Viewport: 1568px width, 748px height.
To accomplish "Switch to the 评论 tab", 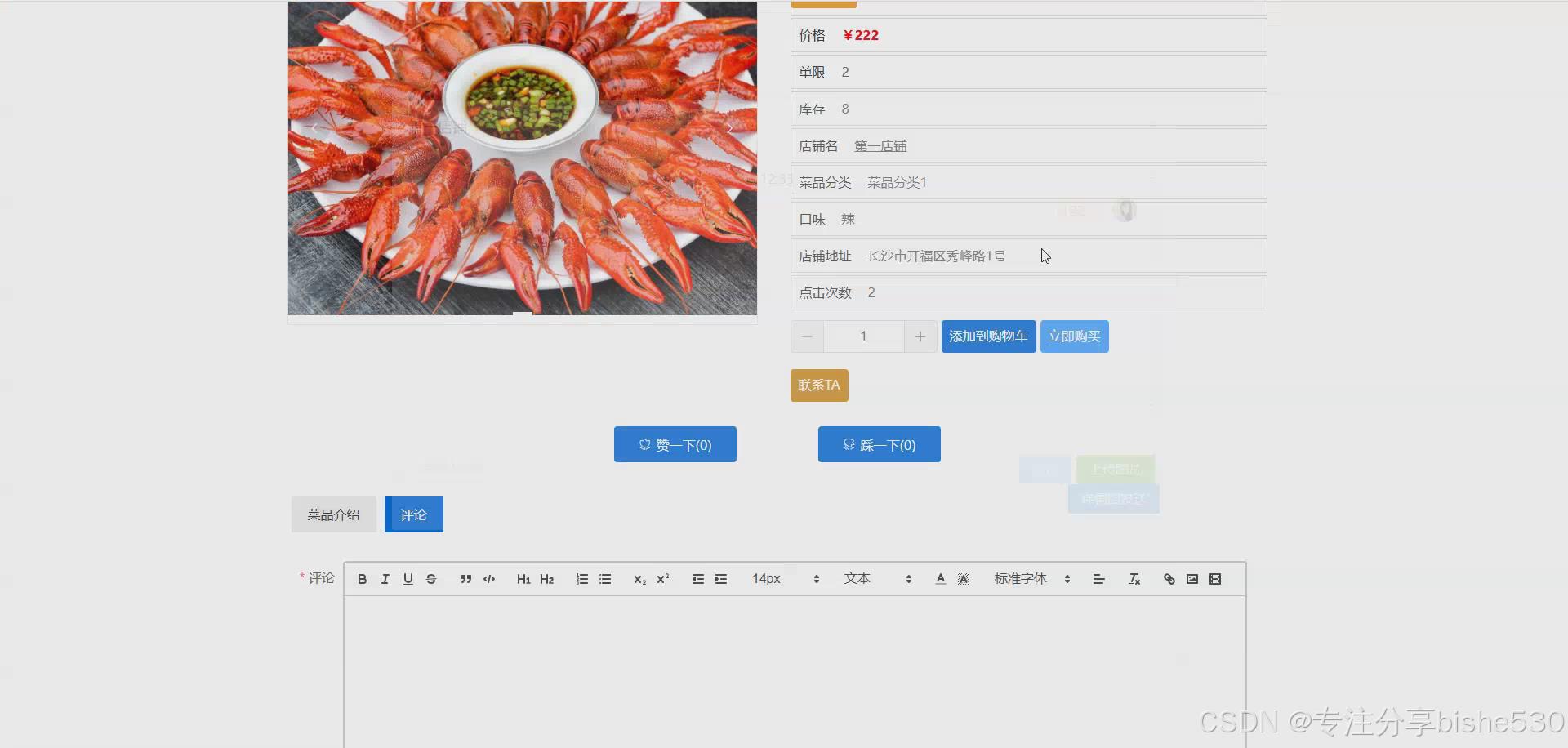I will pos(413,514).
